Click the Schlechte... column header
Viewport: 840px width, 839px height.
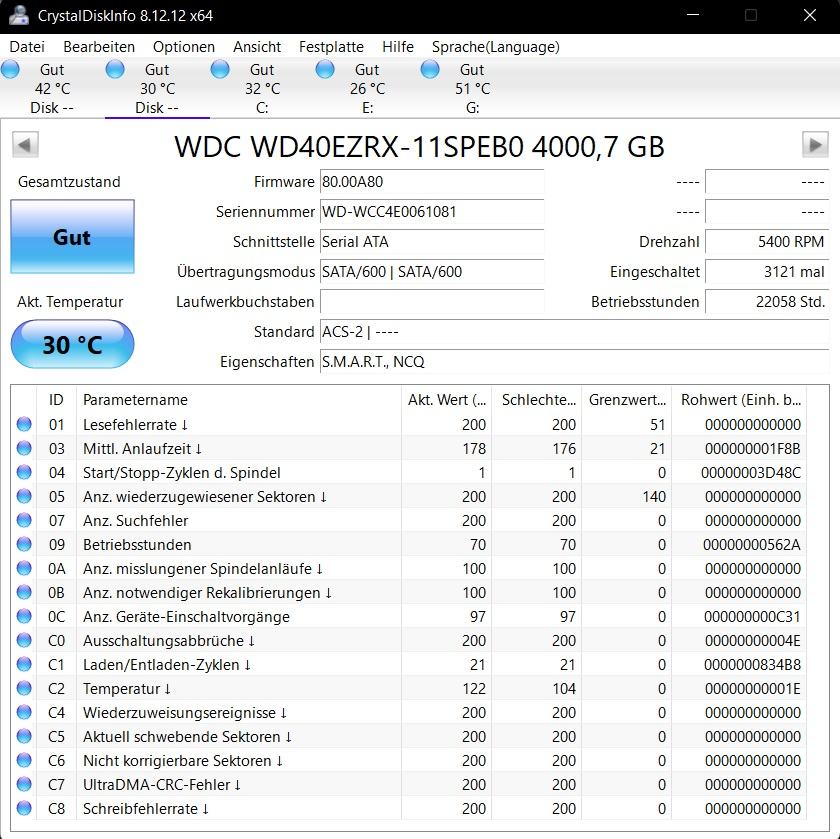(x=537, y=400)
